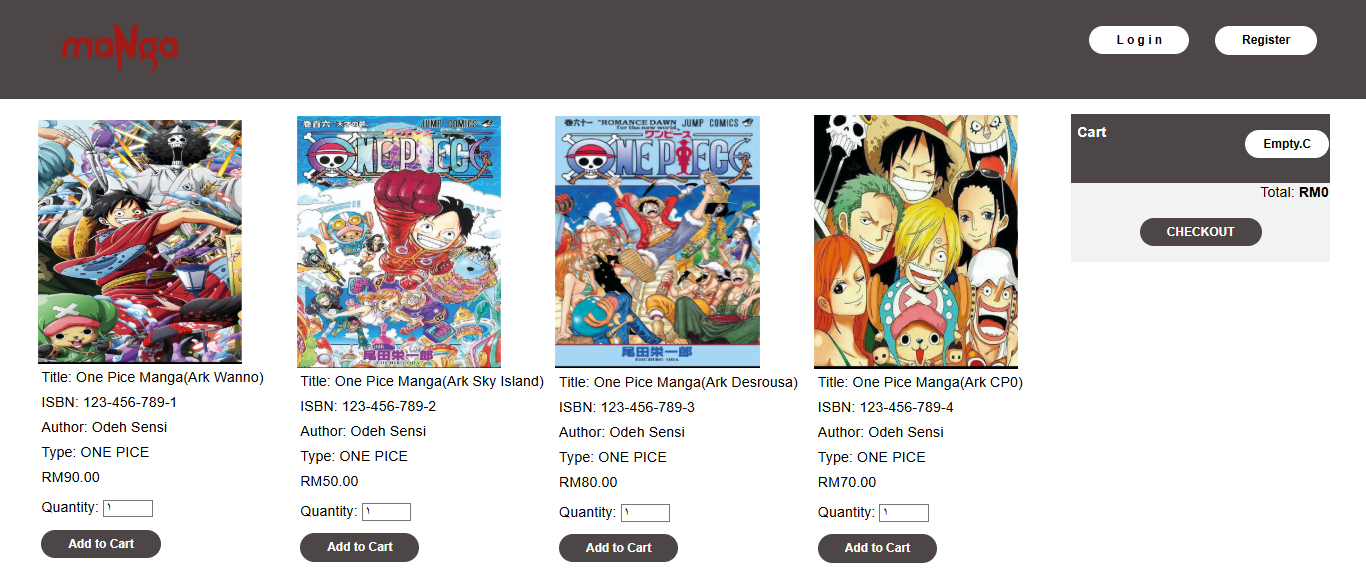
Task: Click the cart Total RM0 text
Action: click(1294, 192)
